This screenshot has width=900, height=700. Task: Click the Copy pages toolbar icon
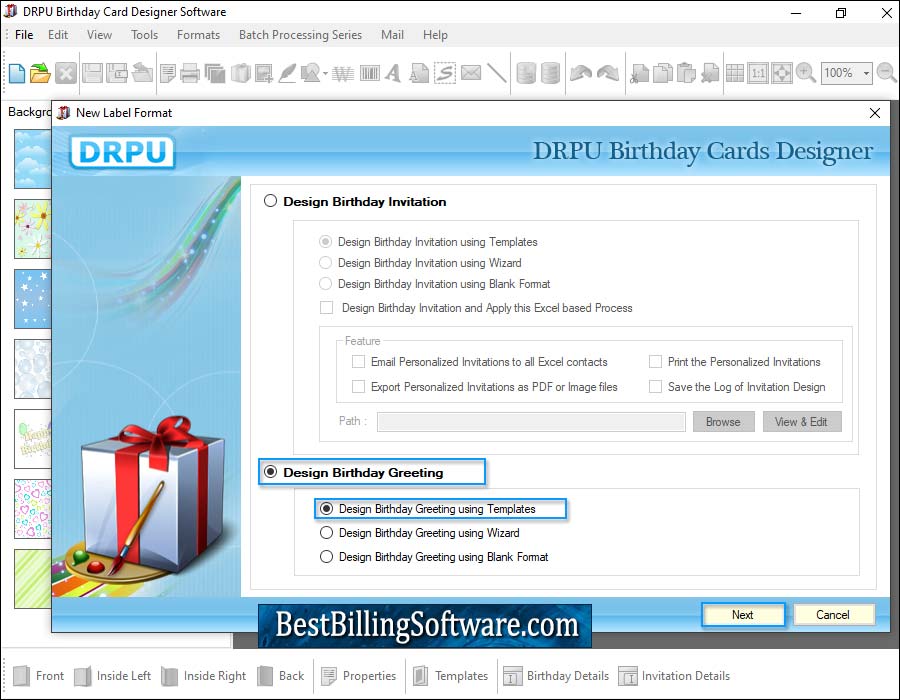pyautogui.click(x=663, y=73)
